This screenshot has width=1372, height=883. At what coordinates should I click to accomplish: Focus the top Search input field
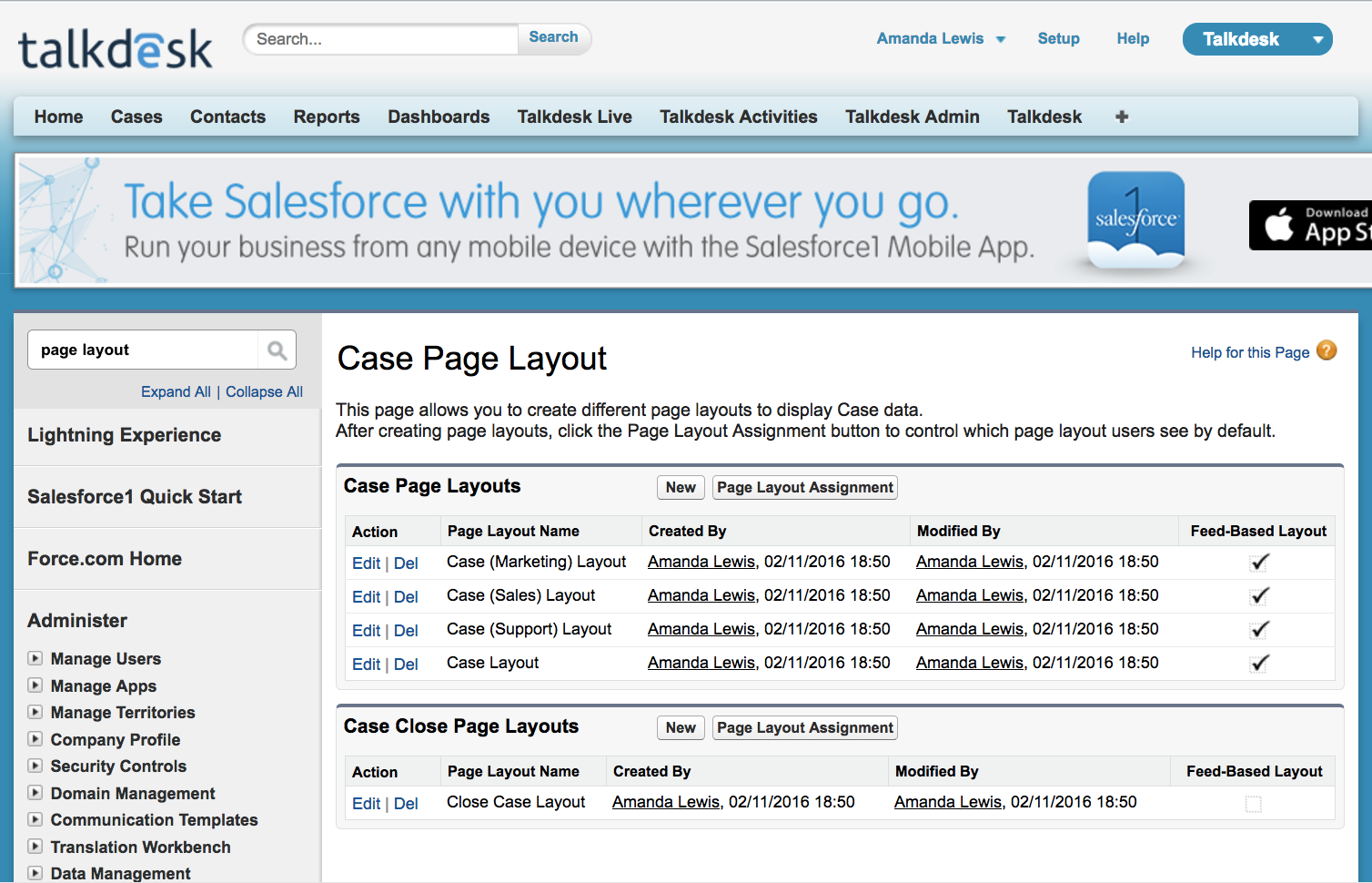[x=381, y=39]
